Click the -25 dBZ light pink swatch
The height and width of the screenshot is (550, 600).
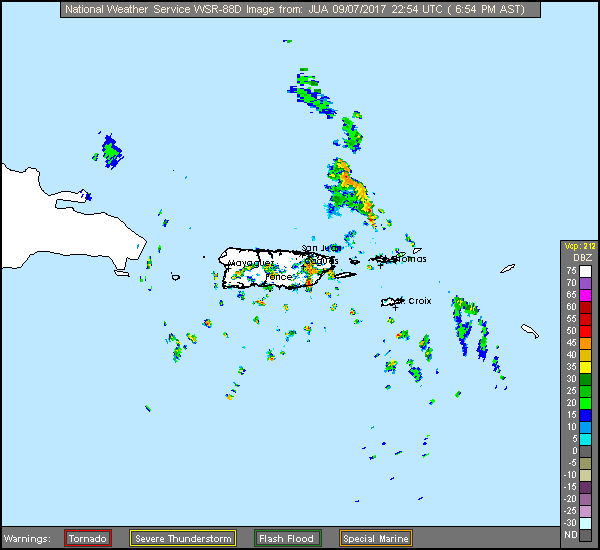[x=585, y=511]
